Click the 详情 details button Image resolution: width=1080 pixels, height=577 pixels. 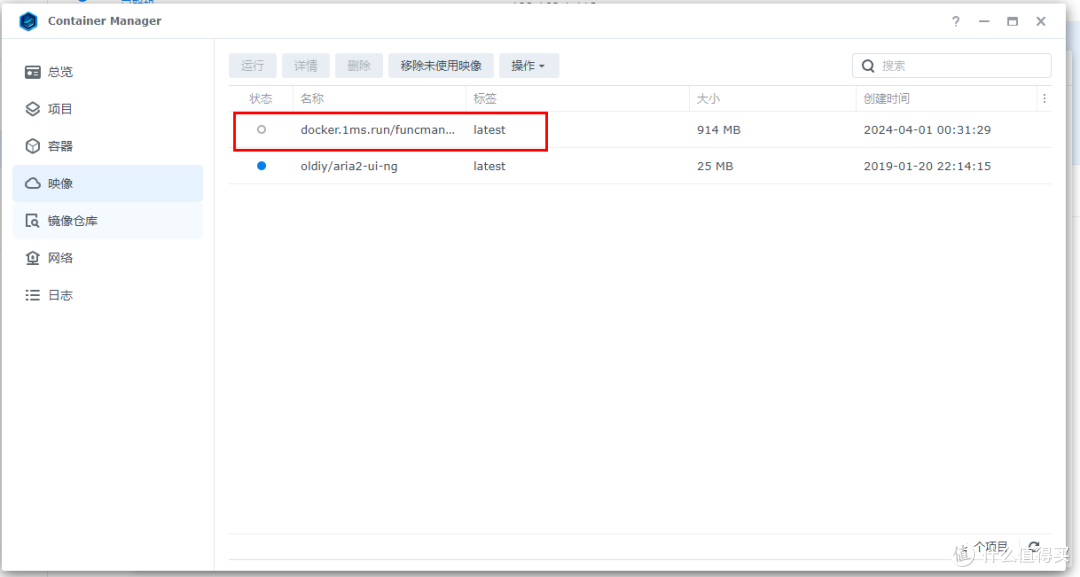pos(306,65)
